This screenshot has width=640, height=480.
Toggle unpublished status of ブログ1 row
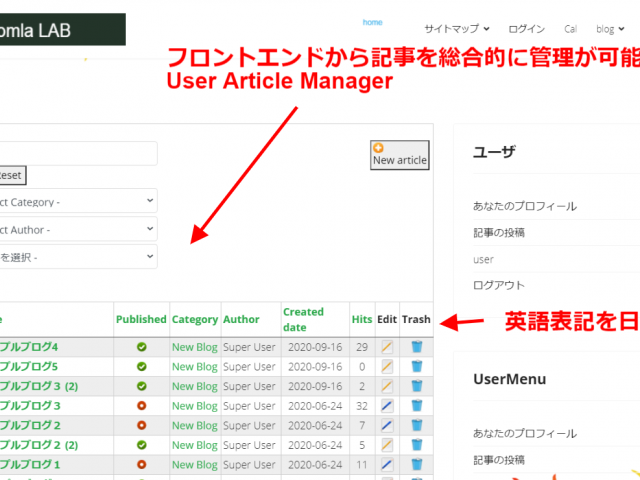click(142, 464)
